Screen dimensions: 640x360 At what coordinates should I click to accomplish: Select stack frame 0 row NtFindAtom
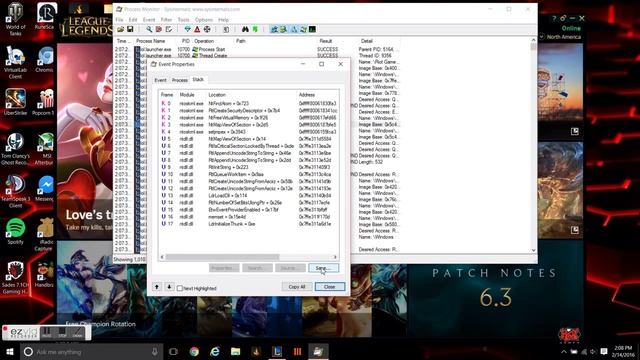click(x=249, y=103)
